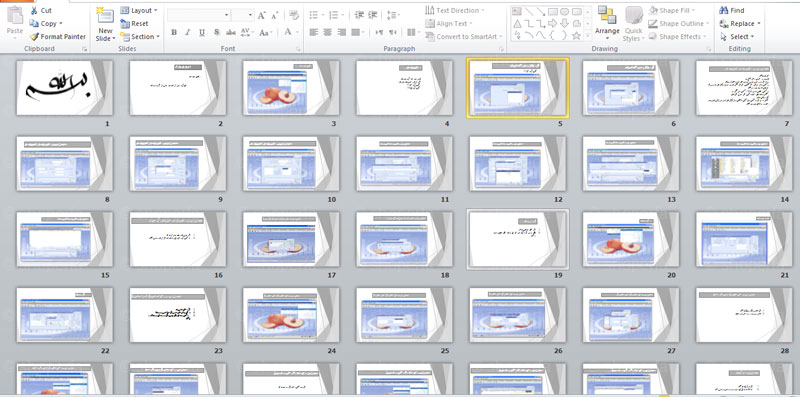Click the Reset slide icon
This screenshot has height=397, width=800.
[x=124, y=23]
